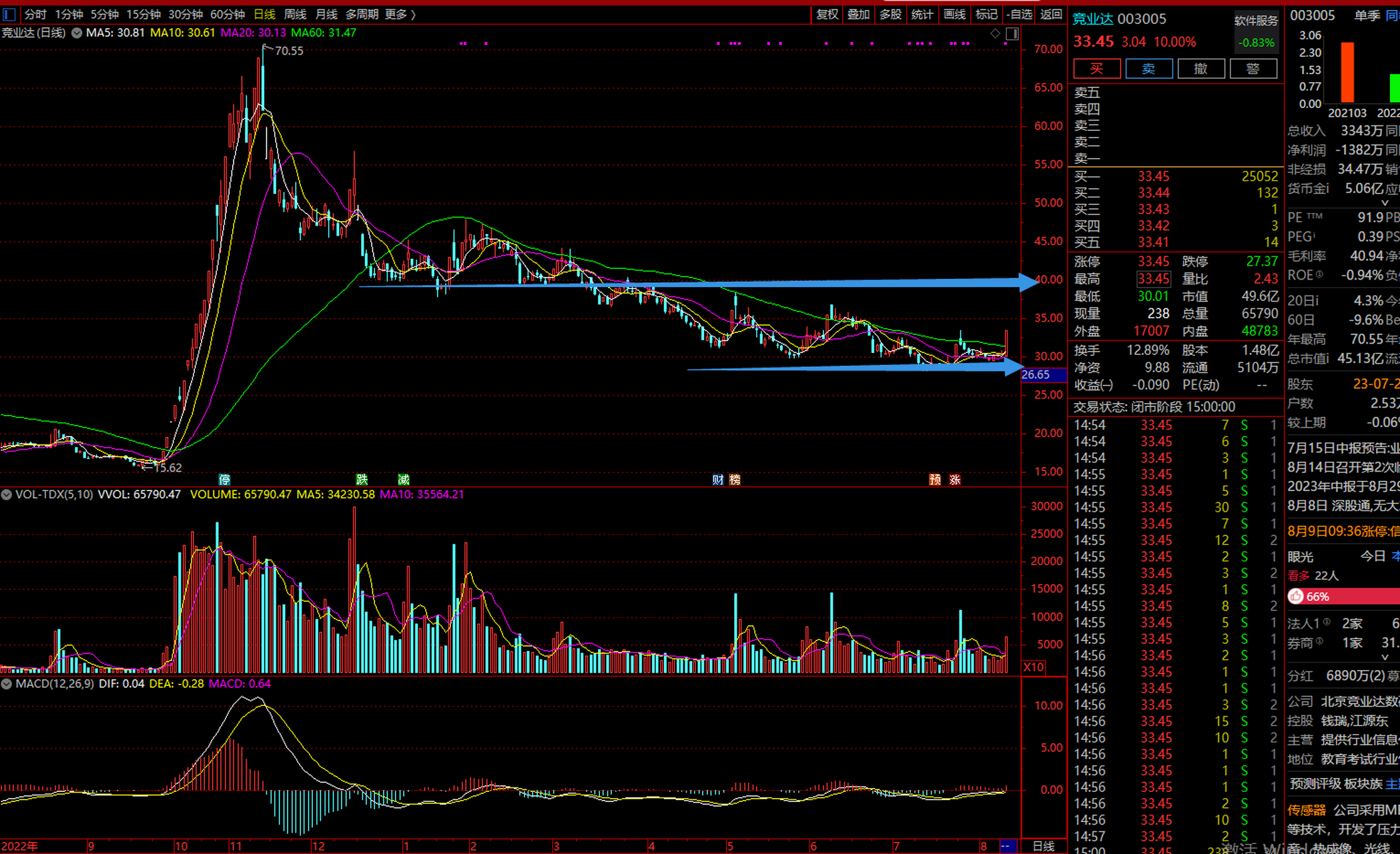Toggle the -自选 watchlist button

click(1019, 14)
